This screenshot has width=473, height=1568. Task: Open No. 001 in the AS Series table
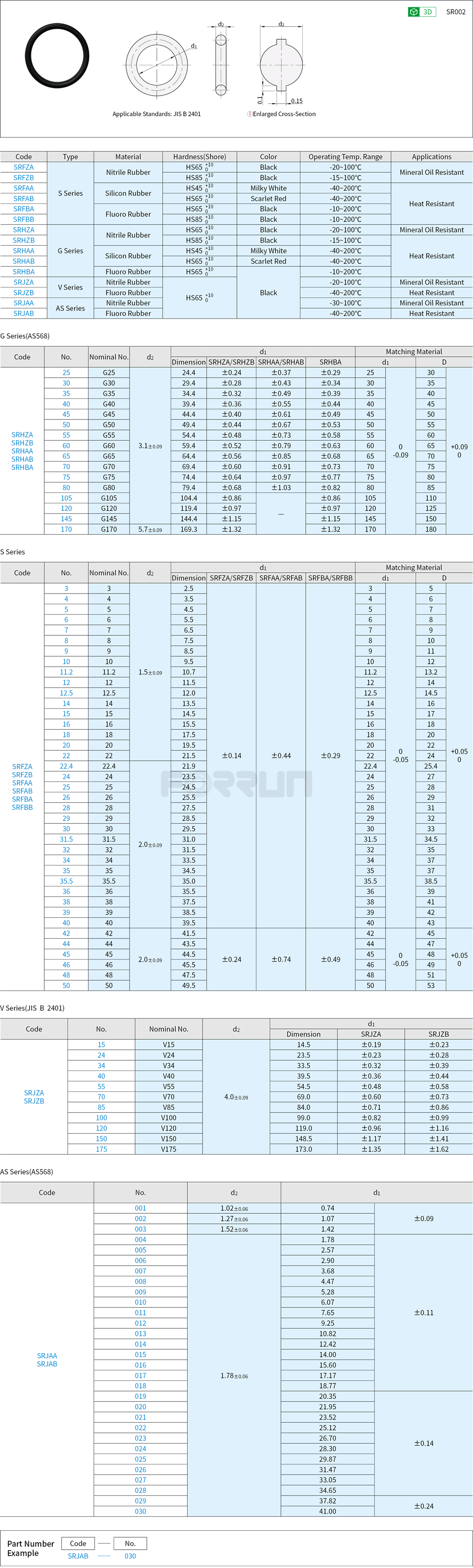(x=141, y=1208)
